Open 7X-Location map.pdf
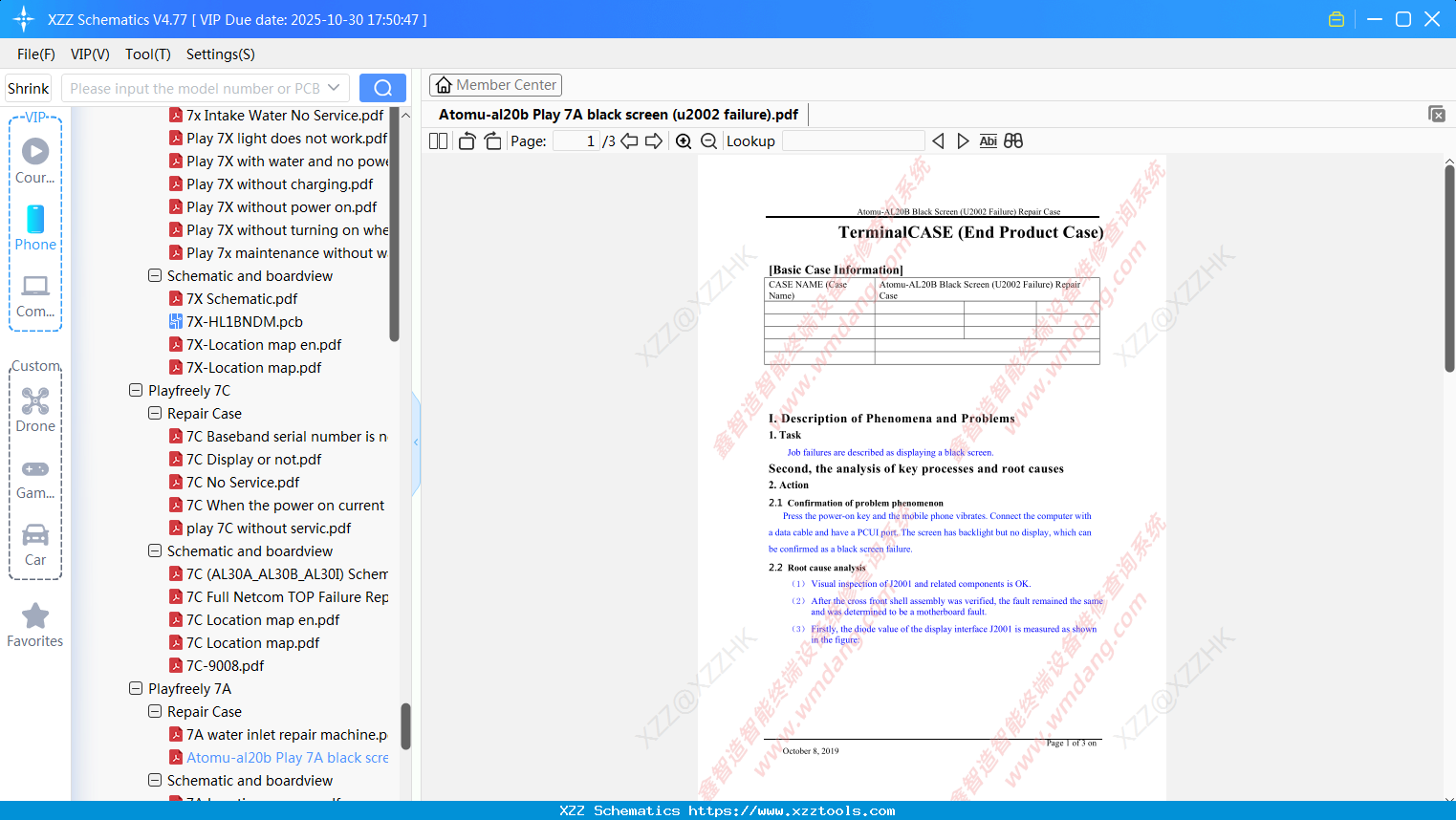1456x820 pixels. [253, 368]
